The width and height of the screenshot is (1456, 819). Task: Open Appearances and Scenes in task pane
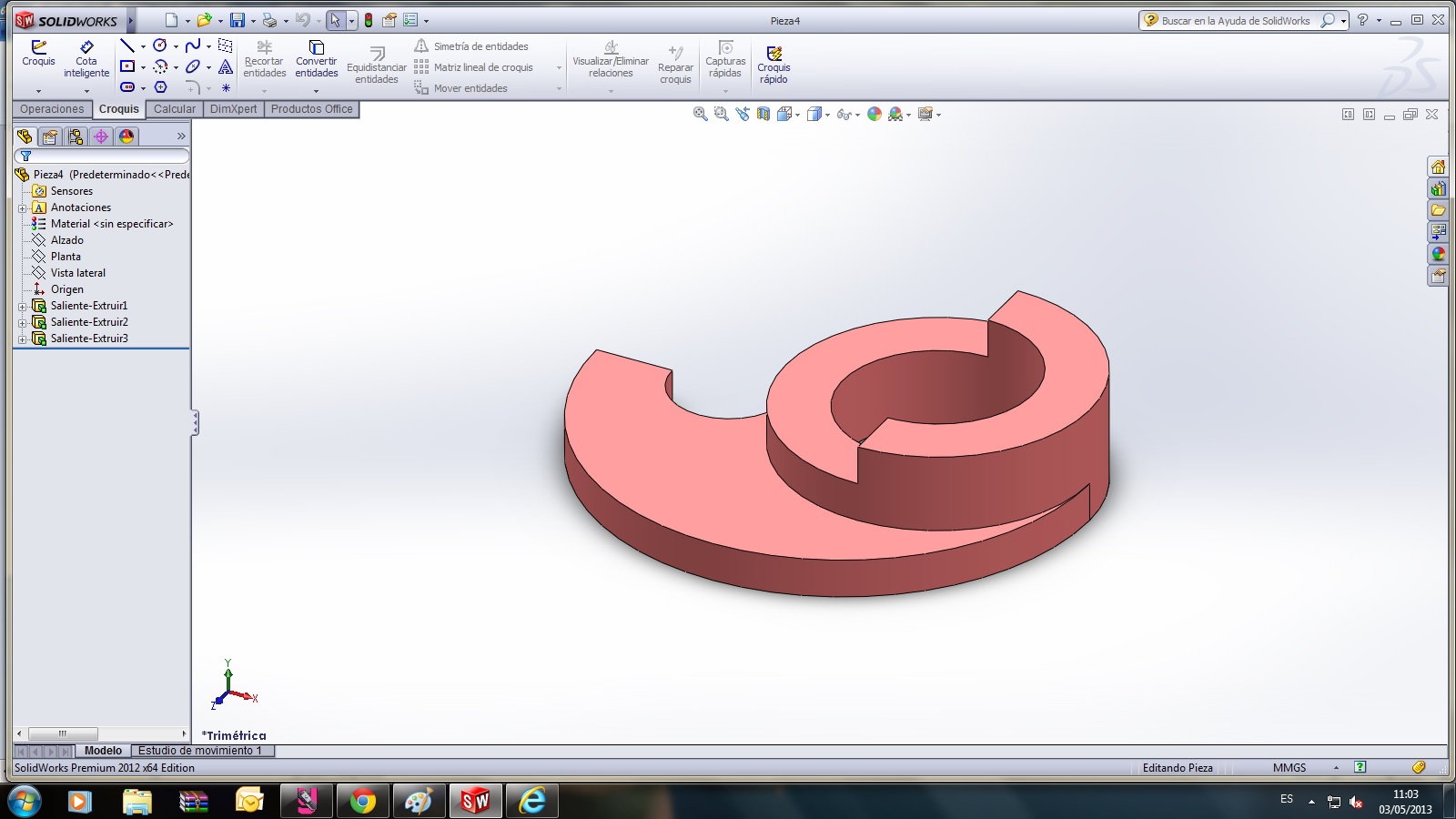point(1438,254)
